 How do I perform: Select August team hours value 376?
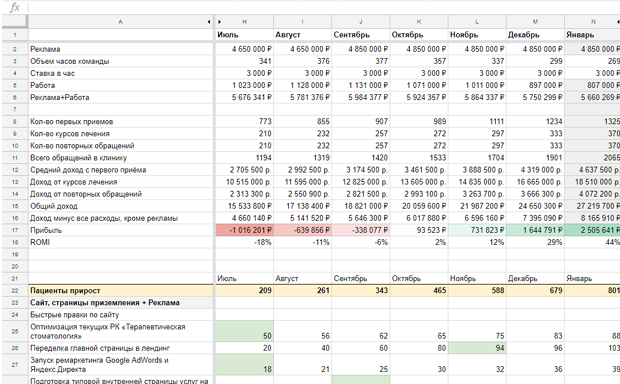pos(302,61)
